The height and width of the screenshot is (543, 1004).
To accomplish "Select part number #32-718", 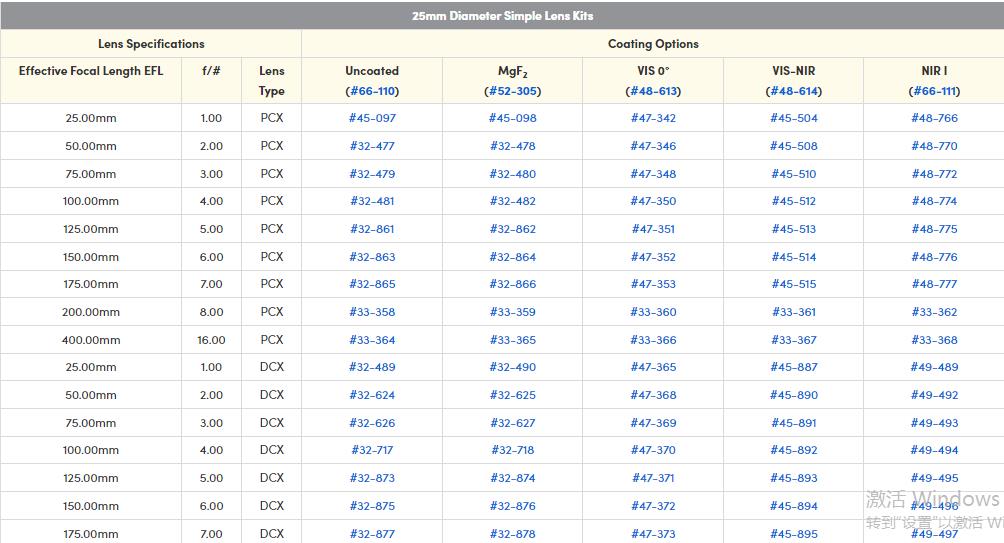I will (x=512, y=450).
